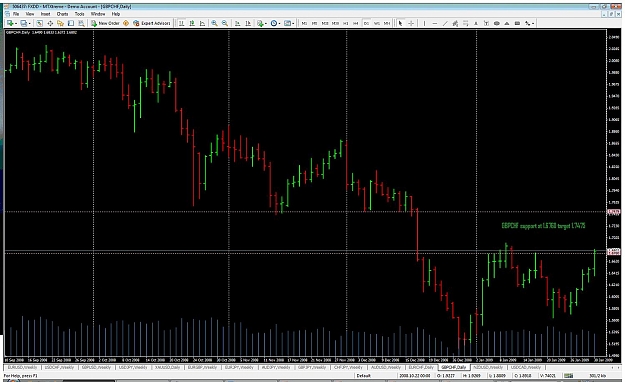Select the Text drawing tool
Image resolution: width=625 pixels, height=382 pixels.
pos(476,23)
